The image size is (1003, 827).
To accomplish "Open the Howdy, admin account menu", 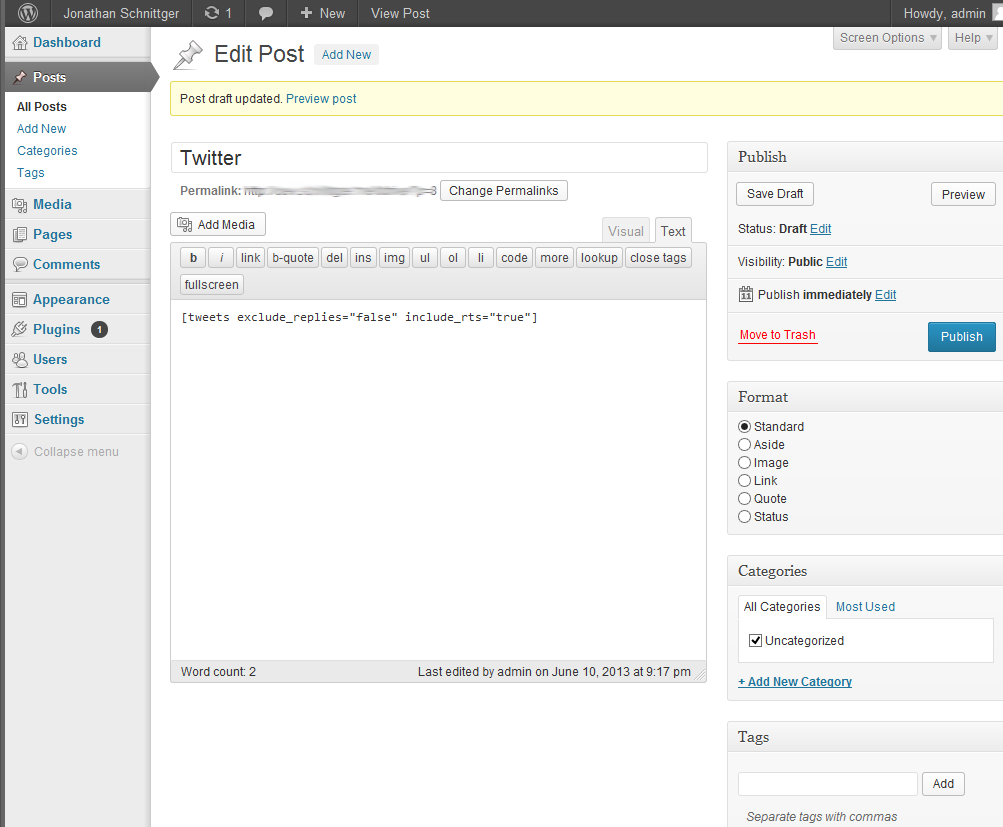I will [945, 13].
